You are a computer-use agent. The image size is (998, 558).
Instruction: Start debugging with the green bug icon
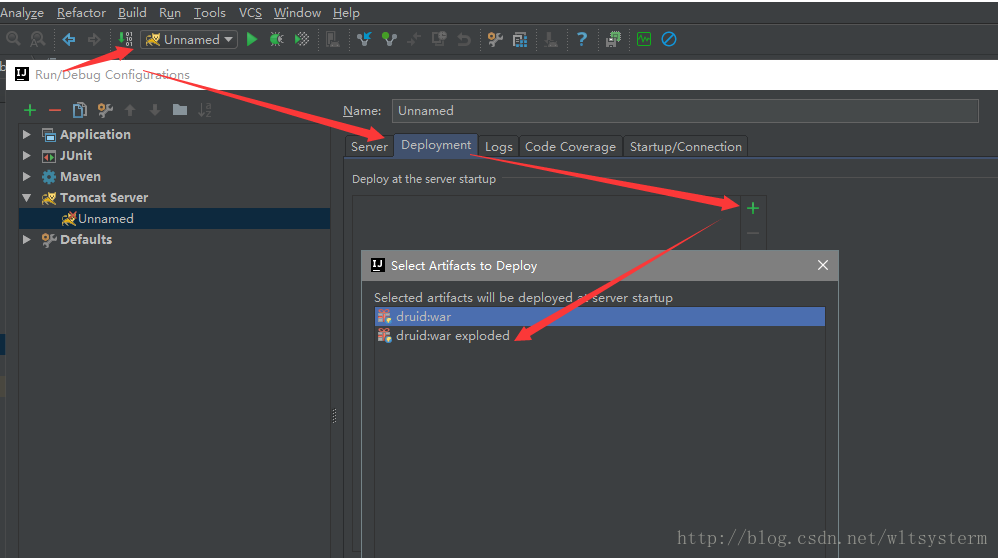[276, 39]
